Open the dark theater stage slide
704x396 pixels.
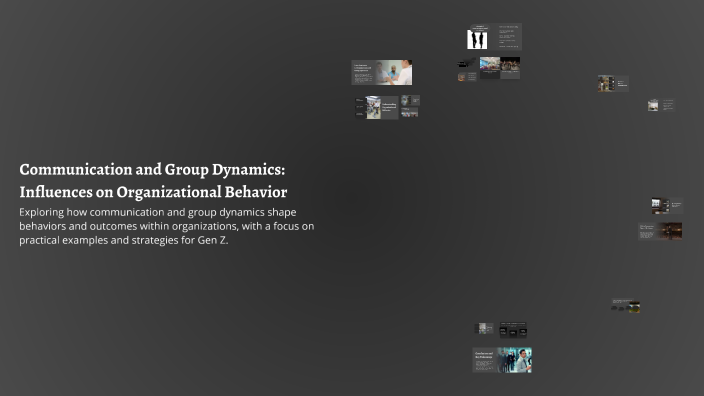pyautogui.click(x=660, y=231)
